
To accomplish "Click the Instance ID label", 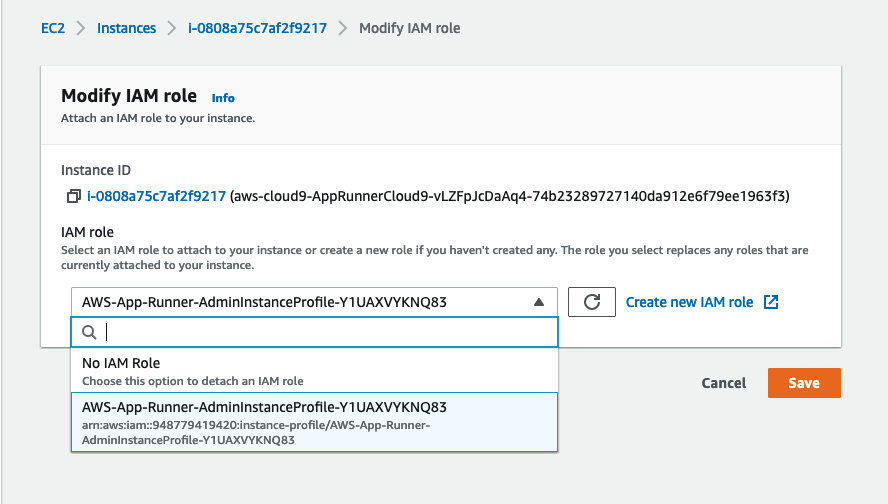I will 96,170.
